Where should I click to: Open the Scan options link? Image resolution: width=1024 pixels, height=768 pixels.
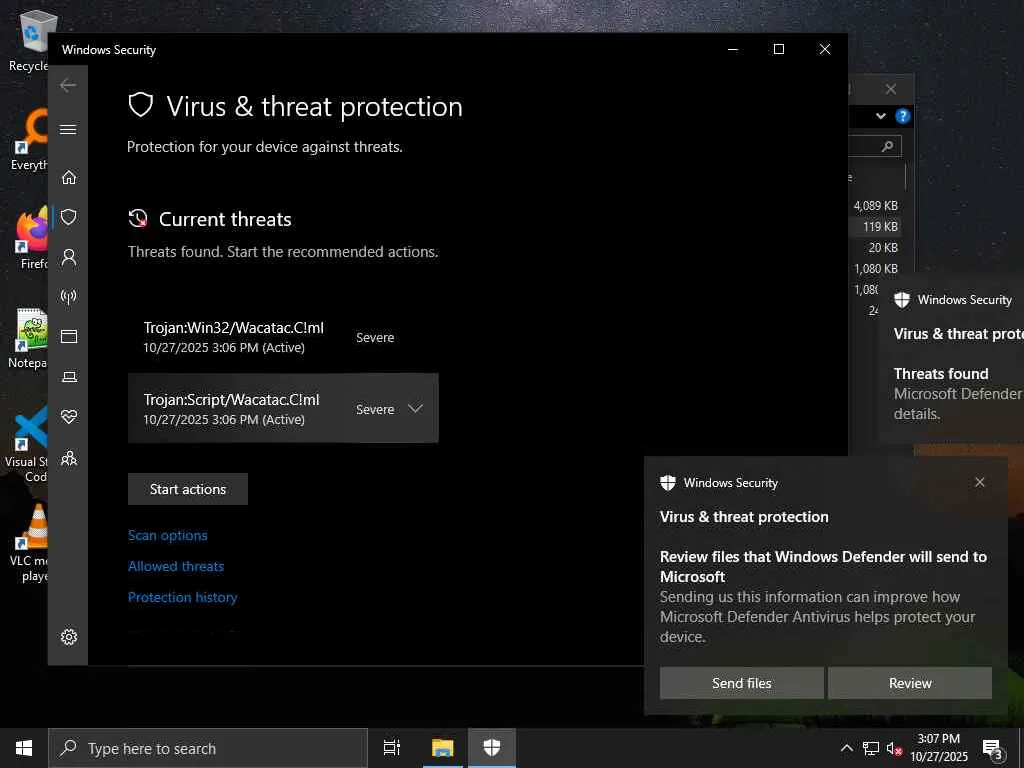(168, 536)
